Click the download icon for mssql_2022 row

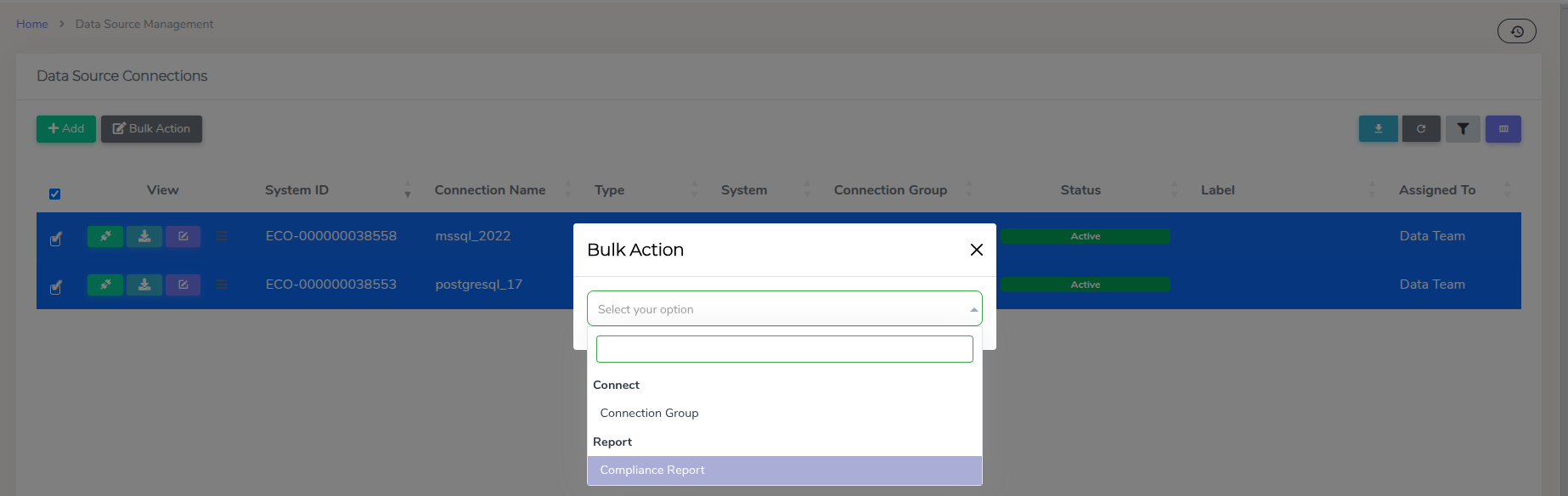point(144,236)
